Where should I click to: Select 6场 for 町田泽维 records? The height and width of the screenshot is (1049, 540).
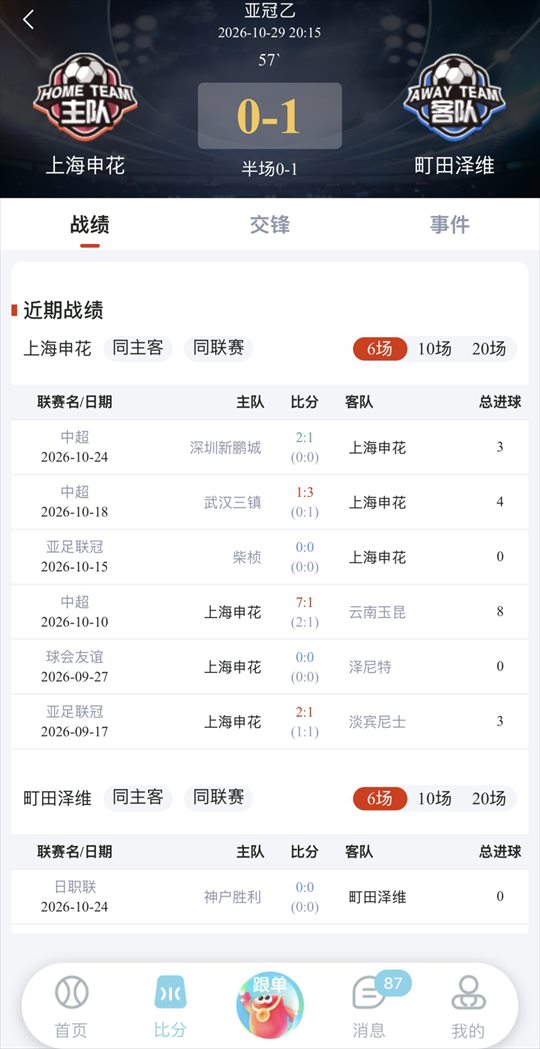point(380,798)
